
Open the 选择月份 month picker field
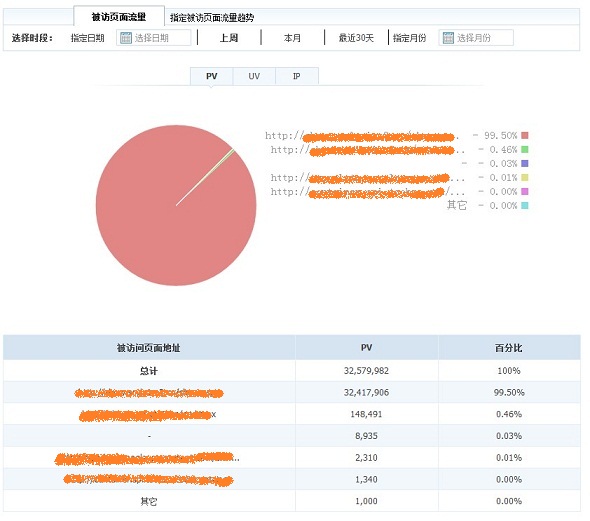pos(476,38)
